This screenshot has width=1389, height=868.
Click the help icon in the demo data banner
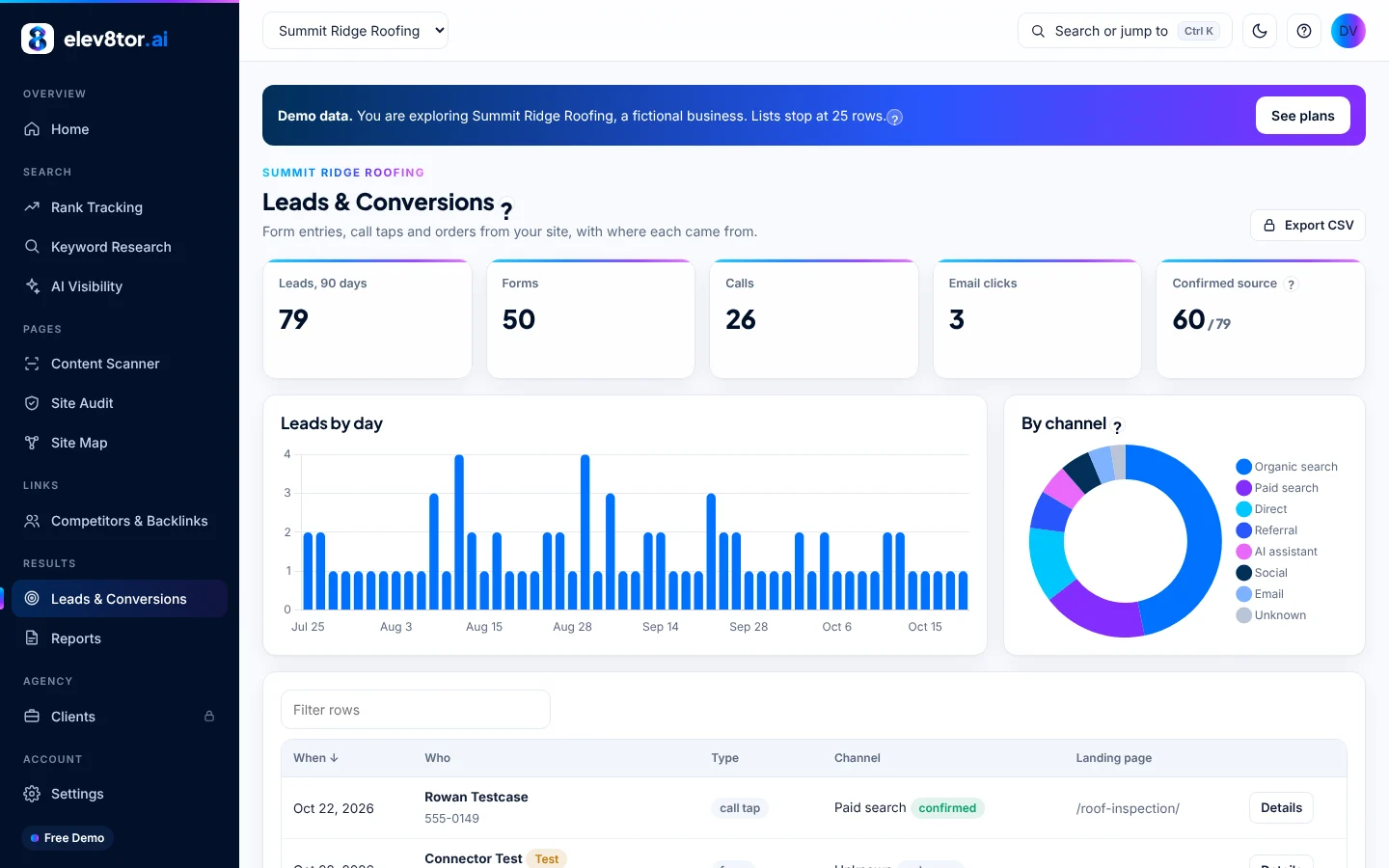(x=895, y=118)
